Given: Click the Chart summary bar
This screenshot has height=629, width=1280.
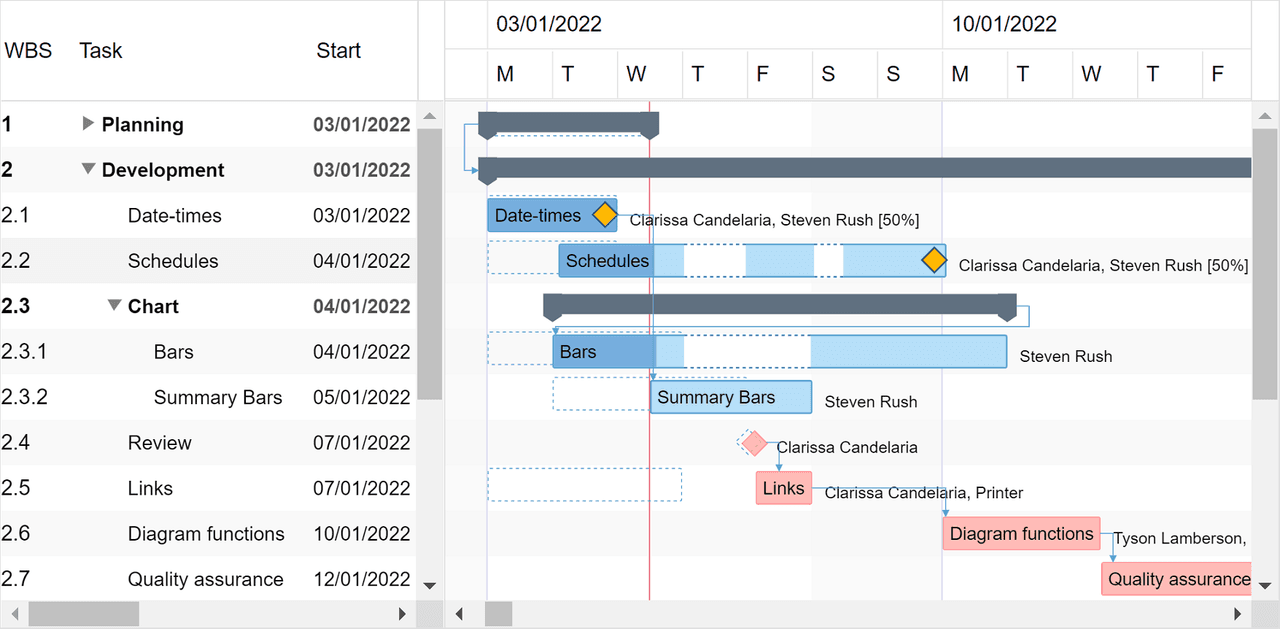Looking at the screenshot, I should coord(780,306).
